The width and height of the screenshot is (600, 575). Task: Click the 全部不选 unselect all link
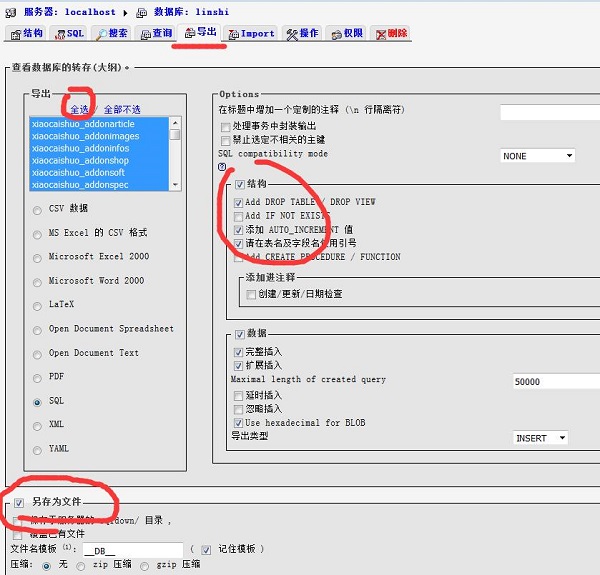(119, 109)
